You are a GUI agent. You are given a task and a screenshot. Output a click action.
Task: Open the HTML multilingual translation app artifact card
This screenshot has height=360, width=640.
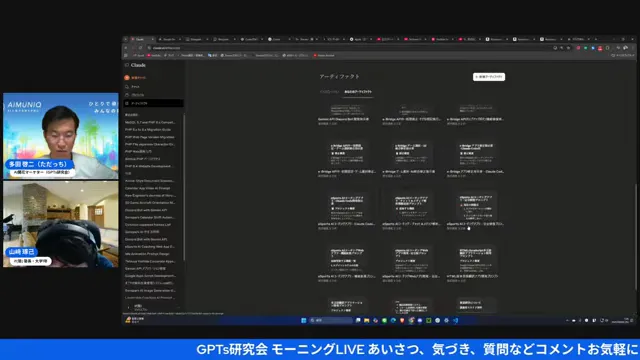pyautogui.click(x=476, y=264)
